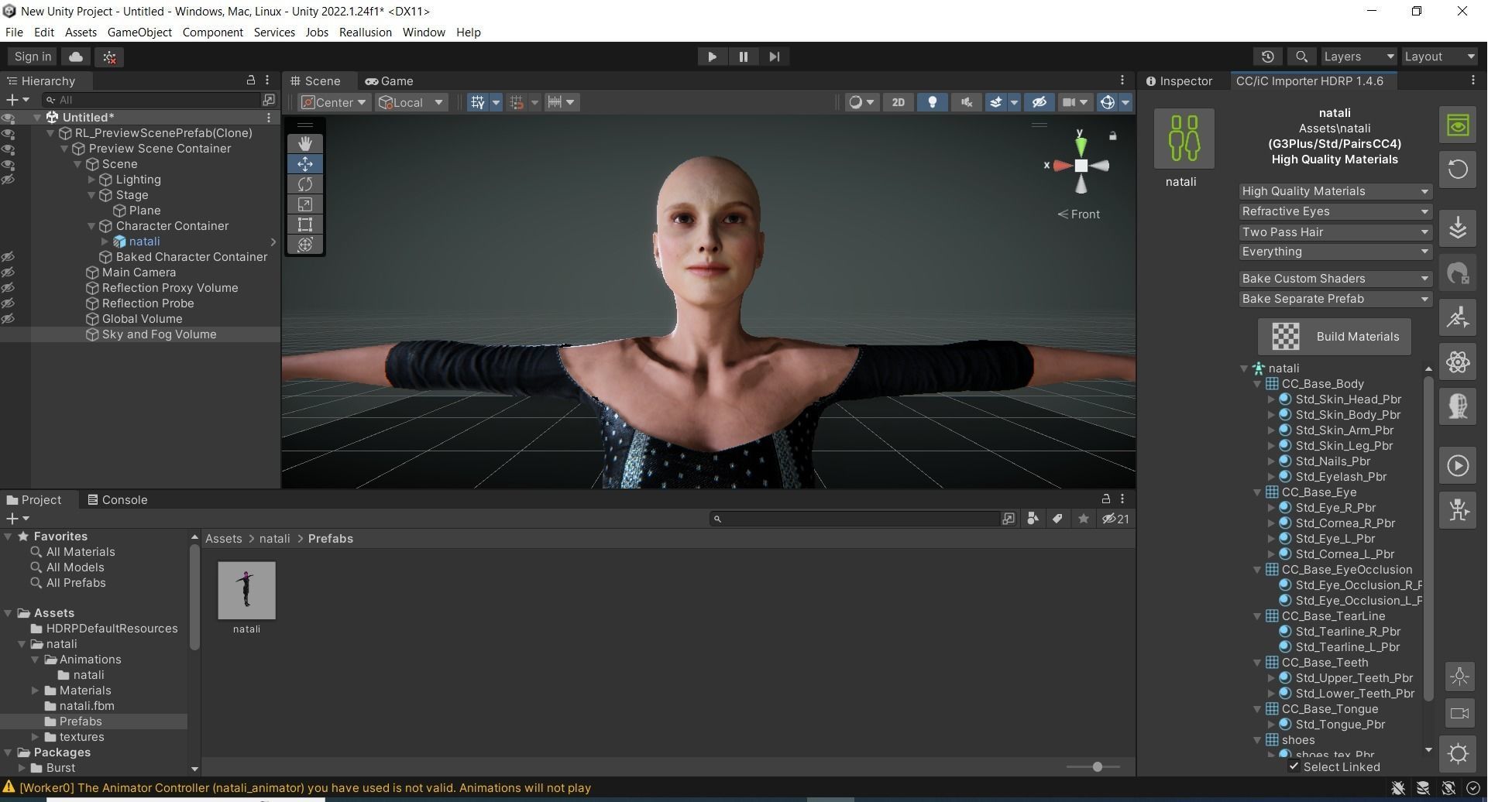Click the Build Materials button
This screenshot has height=802, width=1512.
[1334, 337]
